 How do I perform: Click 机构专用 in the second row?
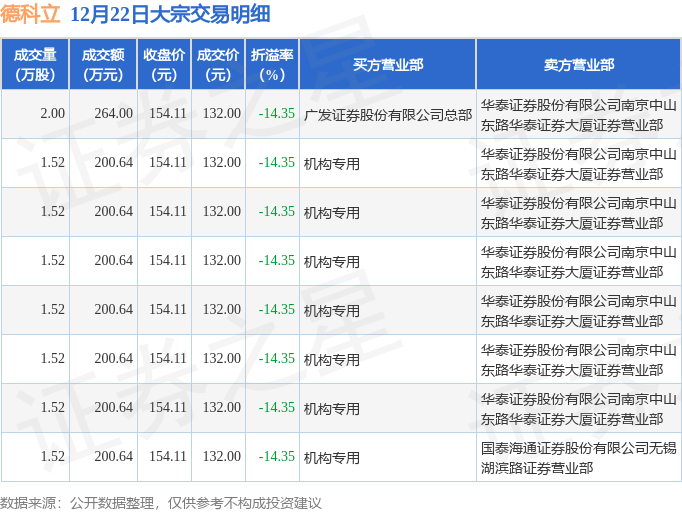[331, 164]
